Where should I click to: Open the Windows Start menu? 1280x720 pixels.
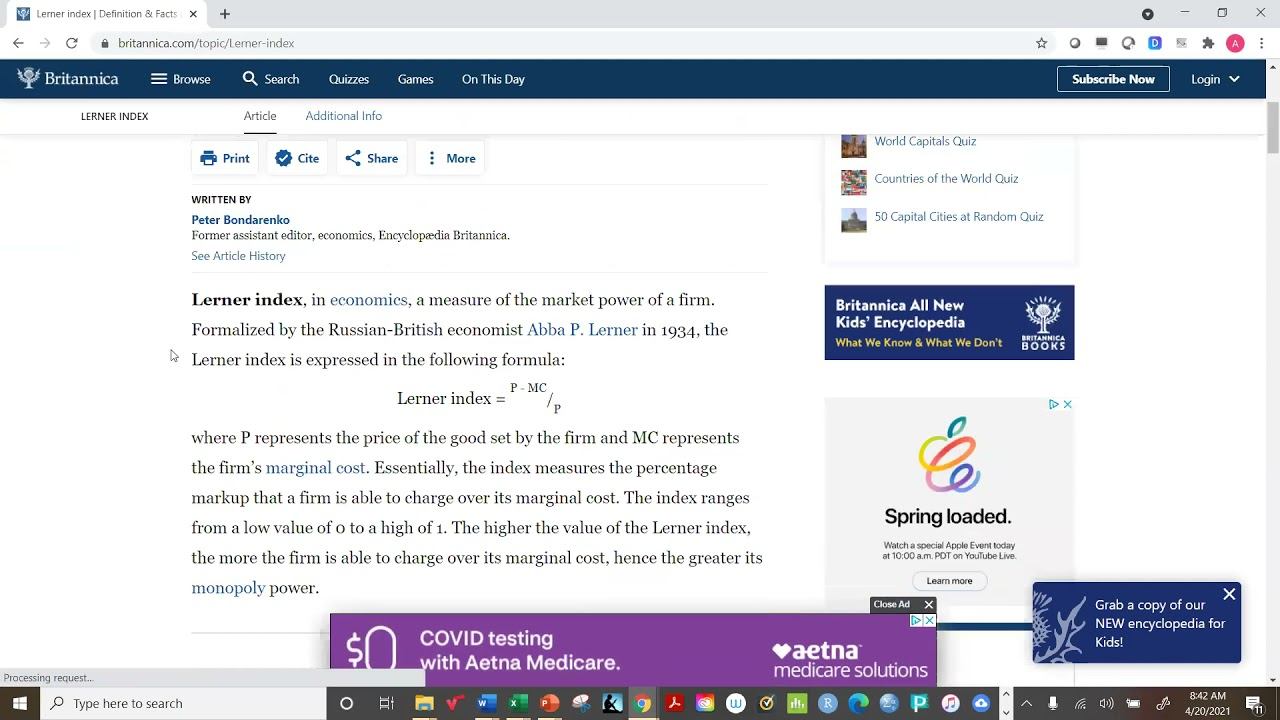[19, 703]
